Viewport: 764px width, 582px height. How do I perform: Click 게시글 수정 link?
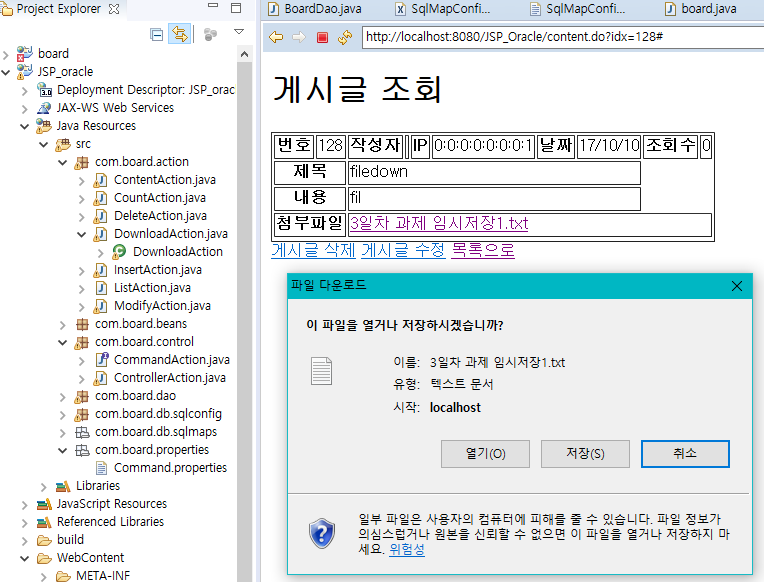click(403, 251)
